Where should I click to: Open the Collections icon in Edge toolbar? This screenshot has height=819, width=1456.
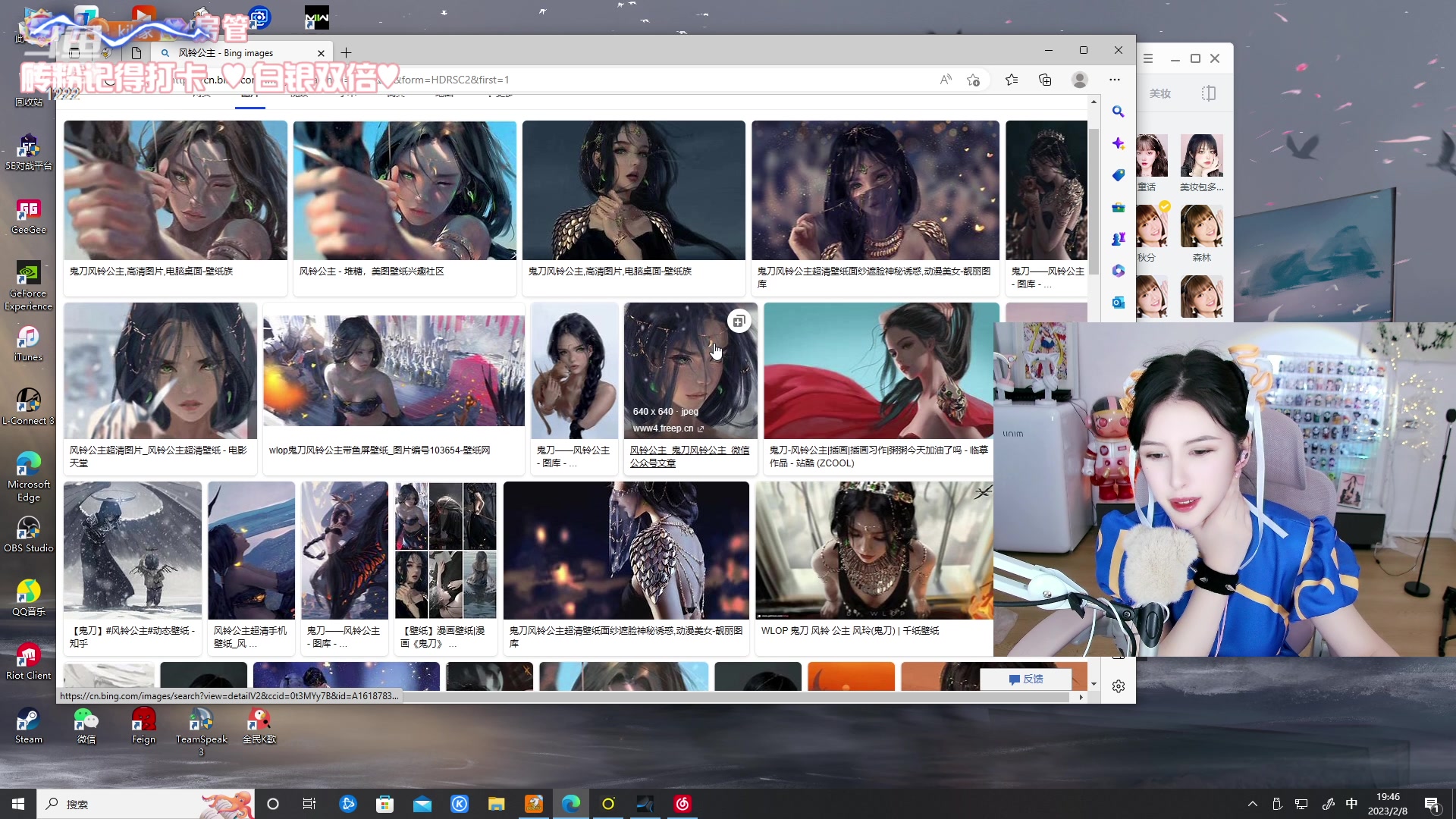click(1045, 80)
